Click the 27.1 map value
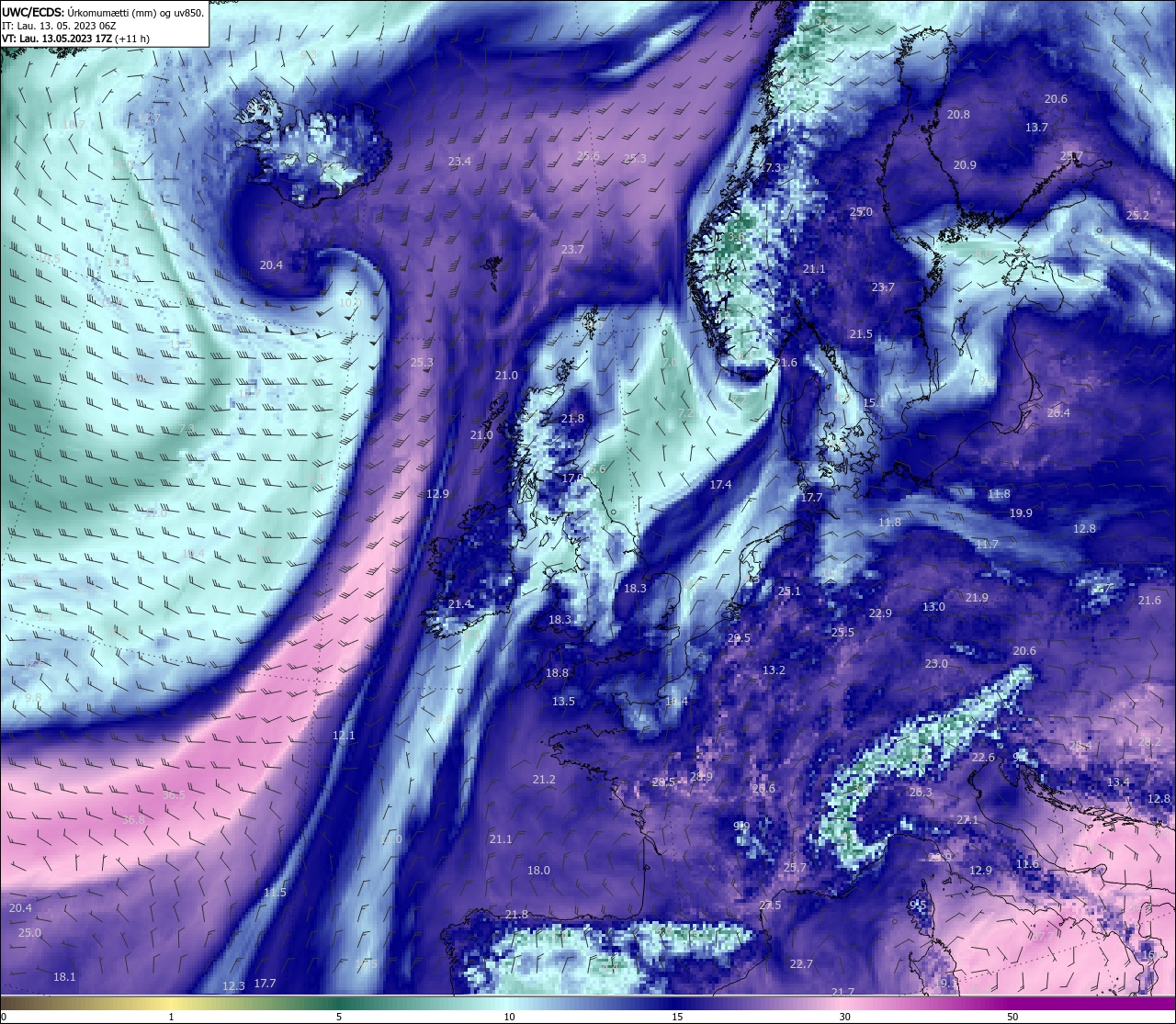 pos(967,820)
